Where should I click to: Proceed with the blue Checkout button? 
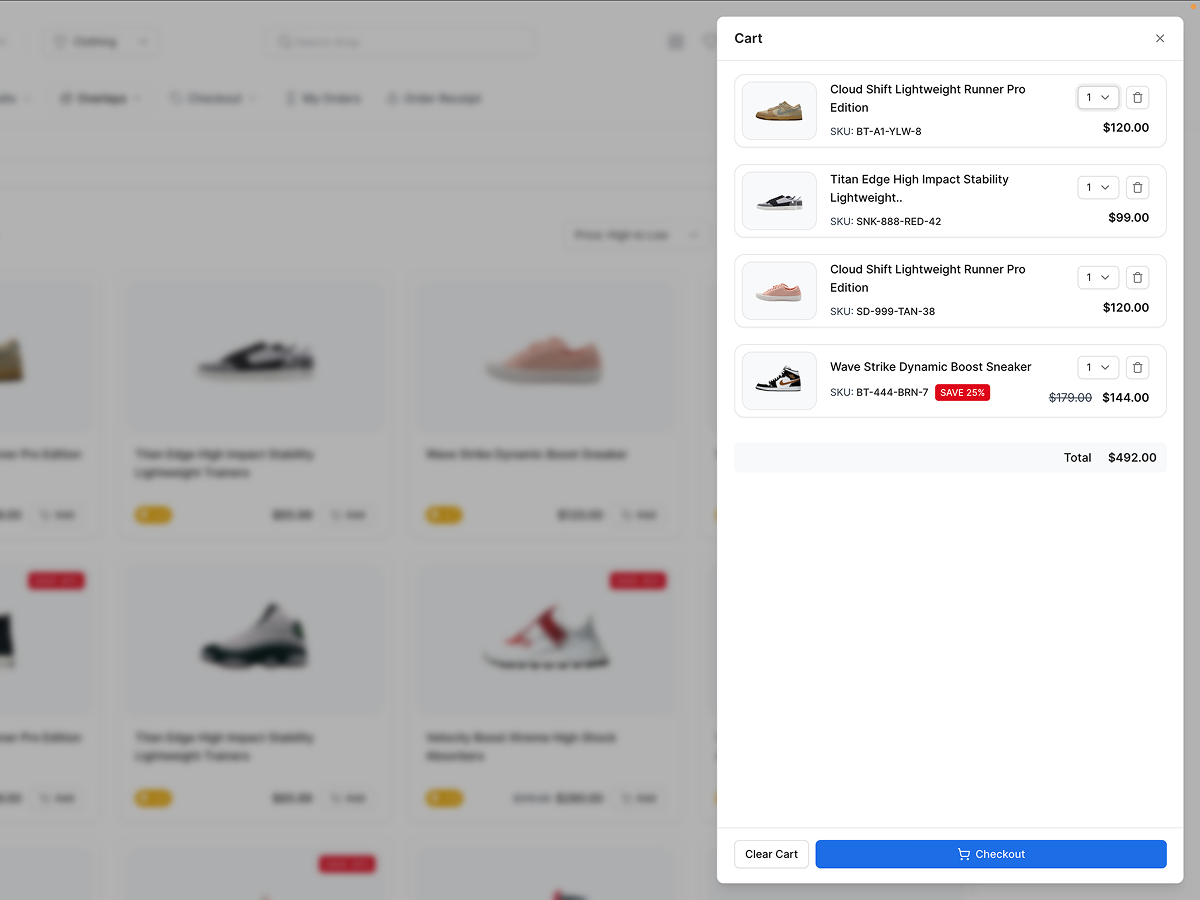pyautogui.click(x=990, y=854)
